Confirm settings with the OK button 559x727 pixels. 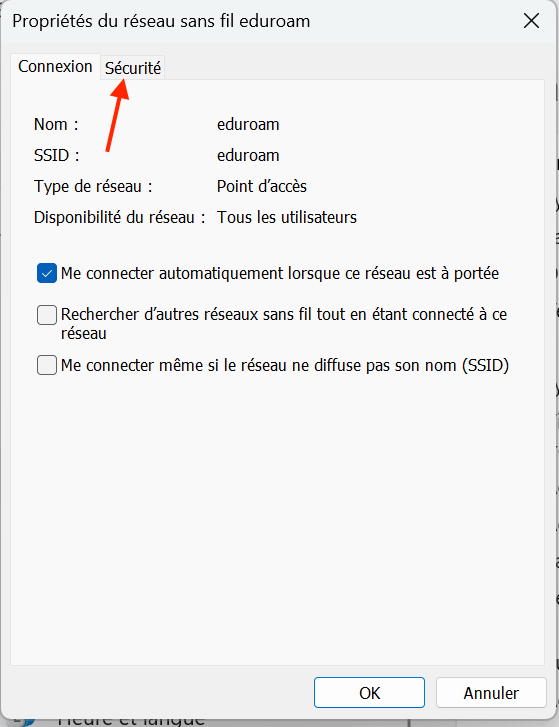(x=369, y=693)
